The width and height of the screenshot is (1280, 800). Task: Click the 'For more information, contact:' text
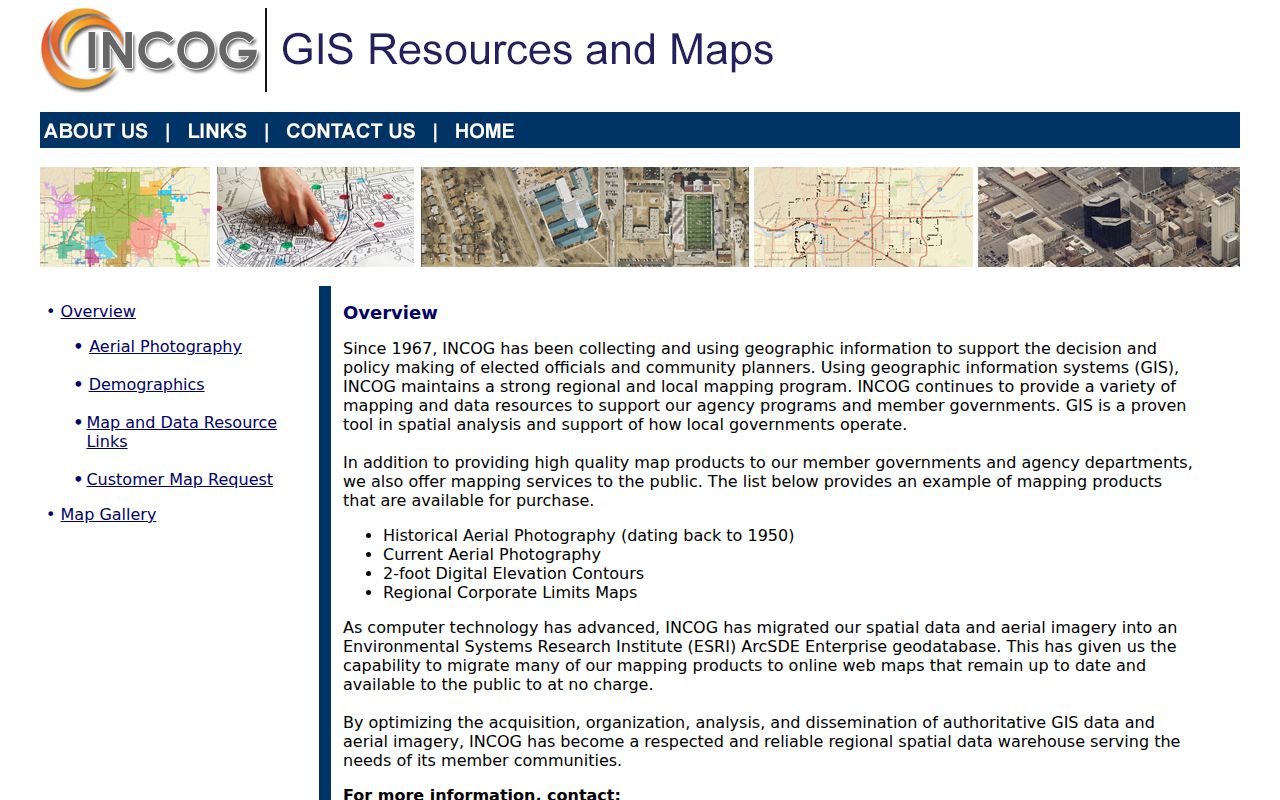[482, 794]
